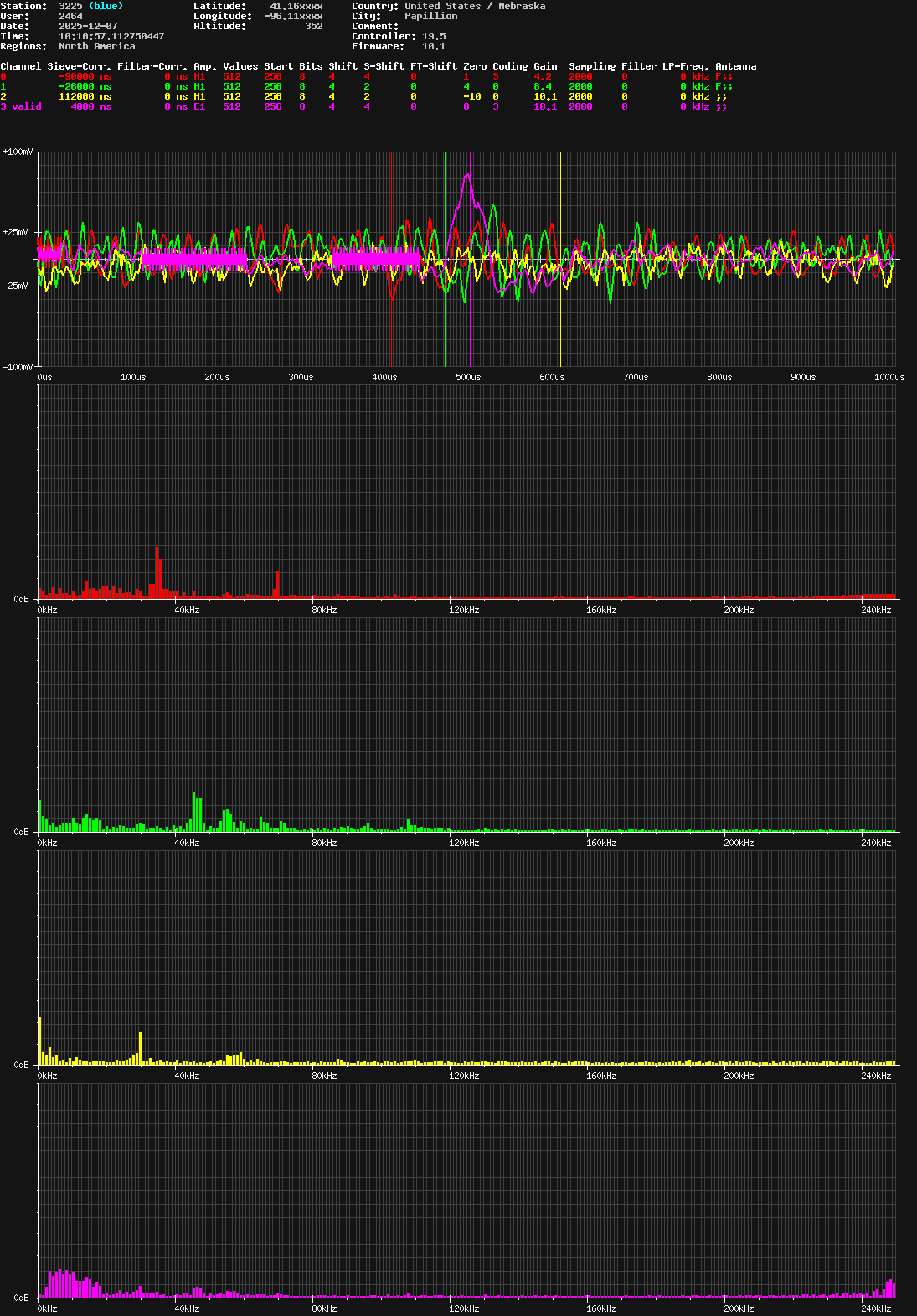Select channel 1 gain value "8.4"
Viewport: 917px width, 1316px height.
point(543,86)
